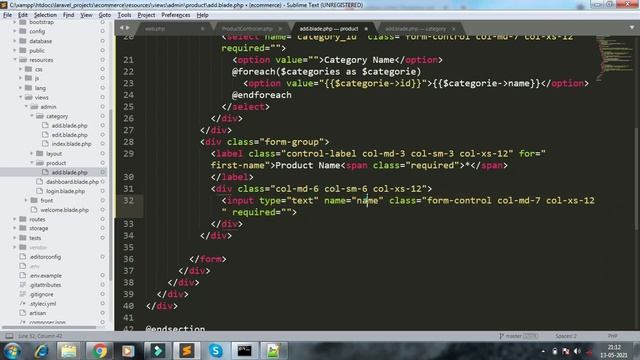Collapse the product folder

pyautogui.click(x=32, y=163)
